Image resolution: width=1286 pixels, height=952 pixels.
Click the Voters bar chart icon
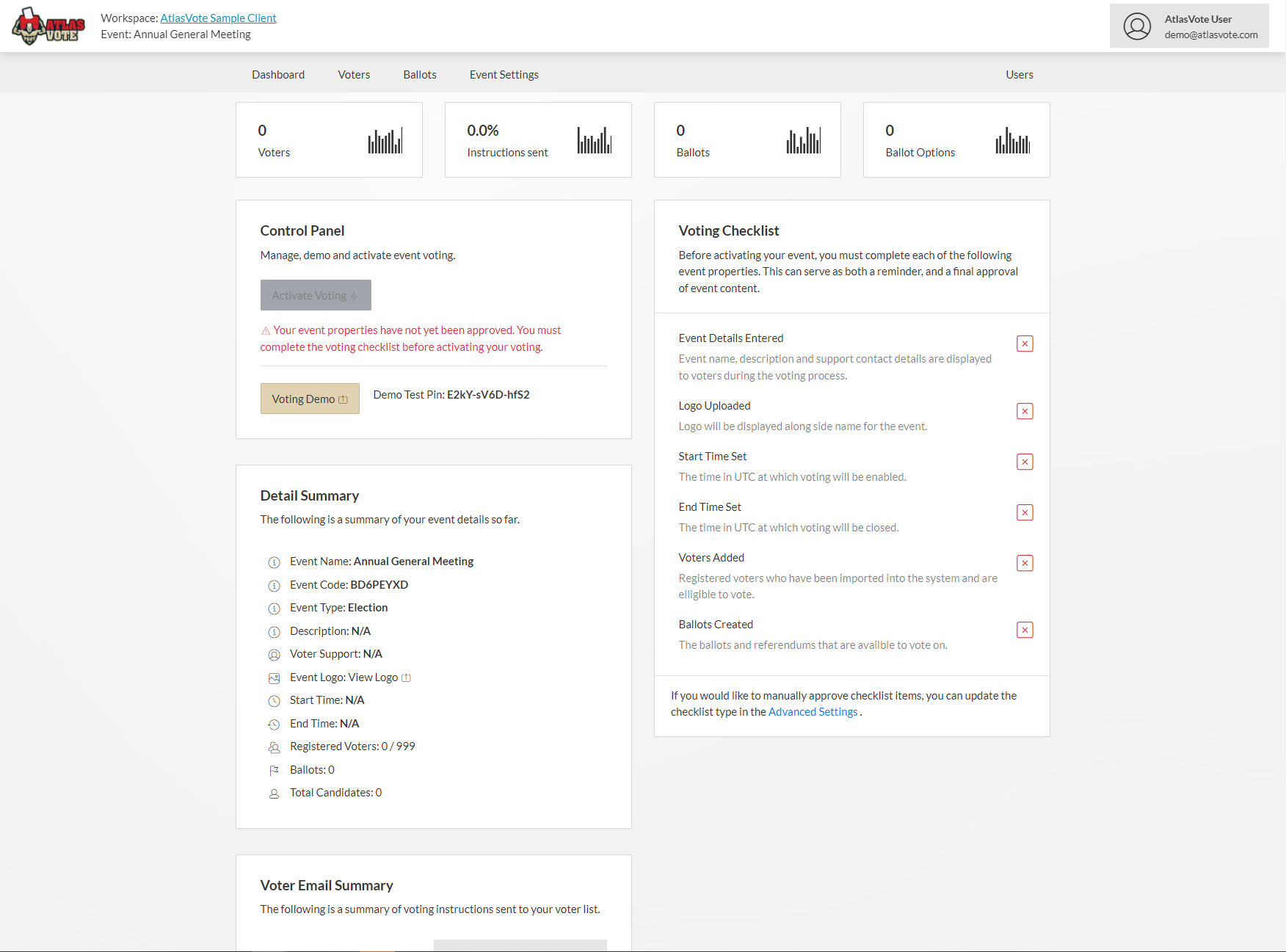(385, 140)
